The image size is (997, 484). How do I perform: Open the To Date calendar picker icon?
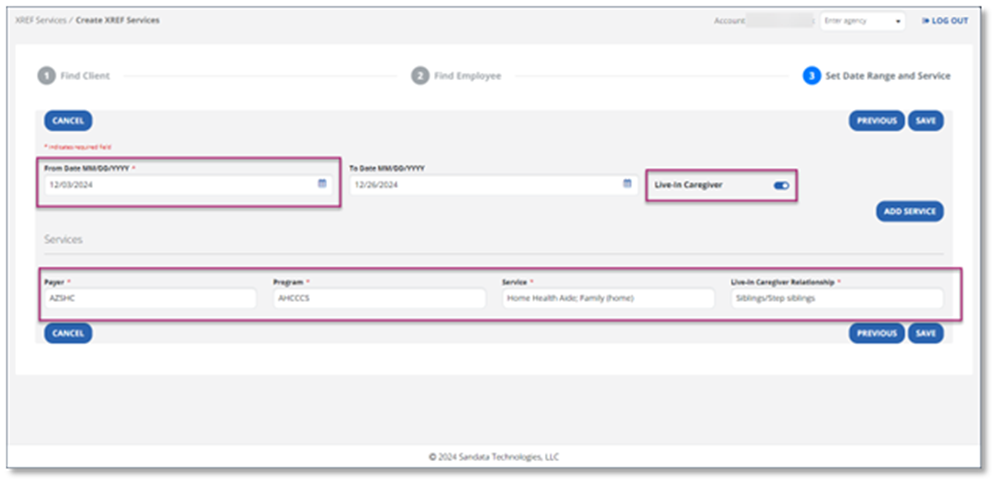click(x=627, y=184)
